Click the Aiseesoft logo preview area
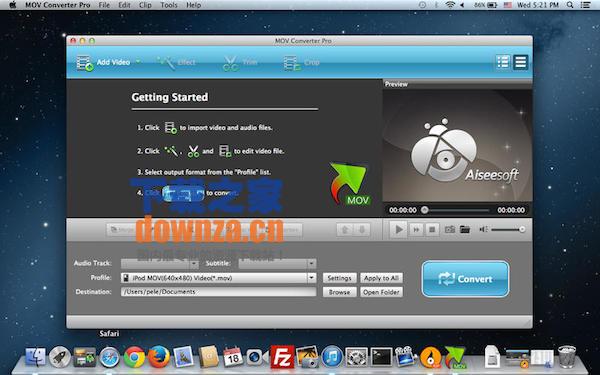This screenshot has width=600, height=375. (457, 146)
